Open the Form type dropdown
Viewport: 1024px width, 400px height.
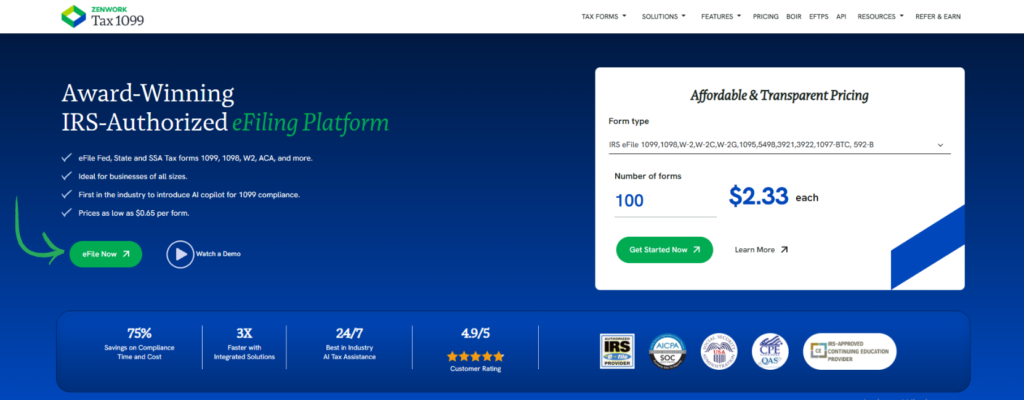click(779, 145)
